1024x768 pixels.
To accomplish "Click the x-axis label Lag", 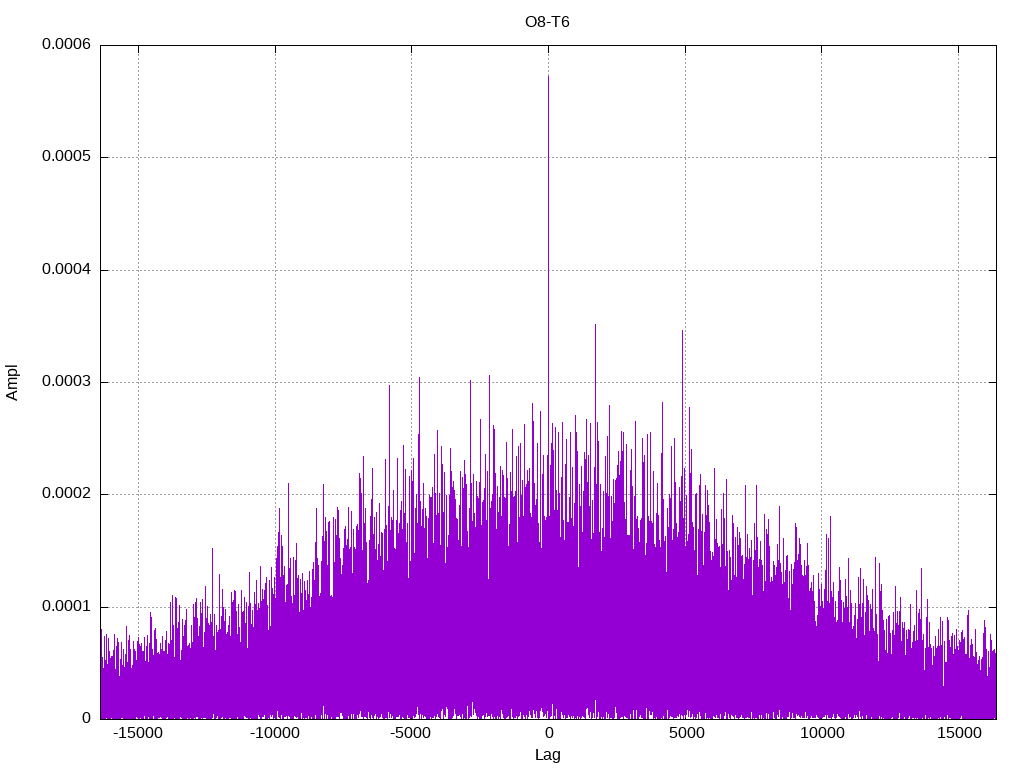I will (x=547, y=755).
